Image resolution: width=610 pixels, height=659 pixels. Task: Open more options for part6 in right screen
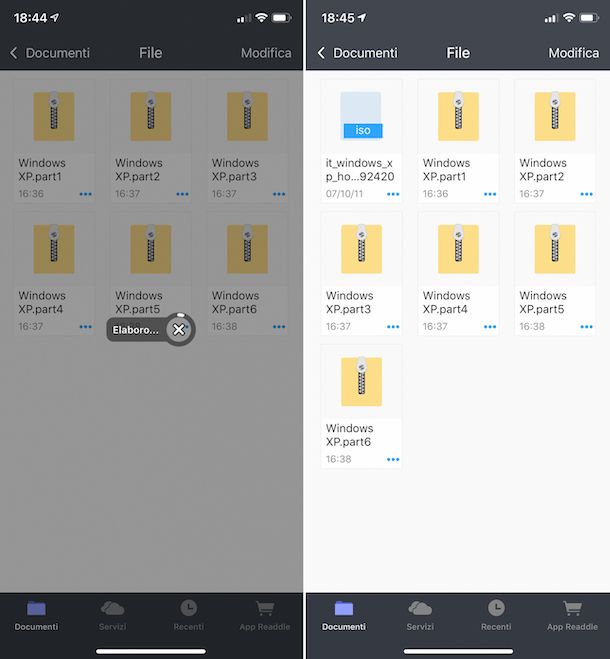[x=393, y=459]
